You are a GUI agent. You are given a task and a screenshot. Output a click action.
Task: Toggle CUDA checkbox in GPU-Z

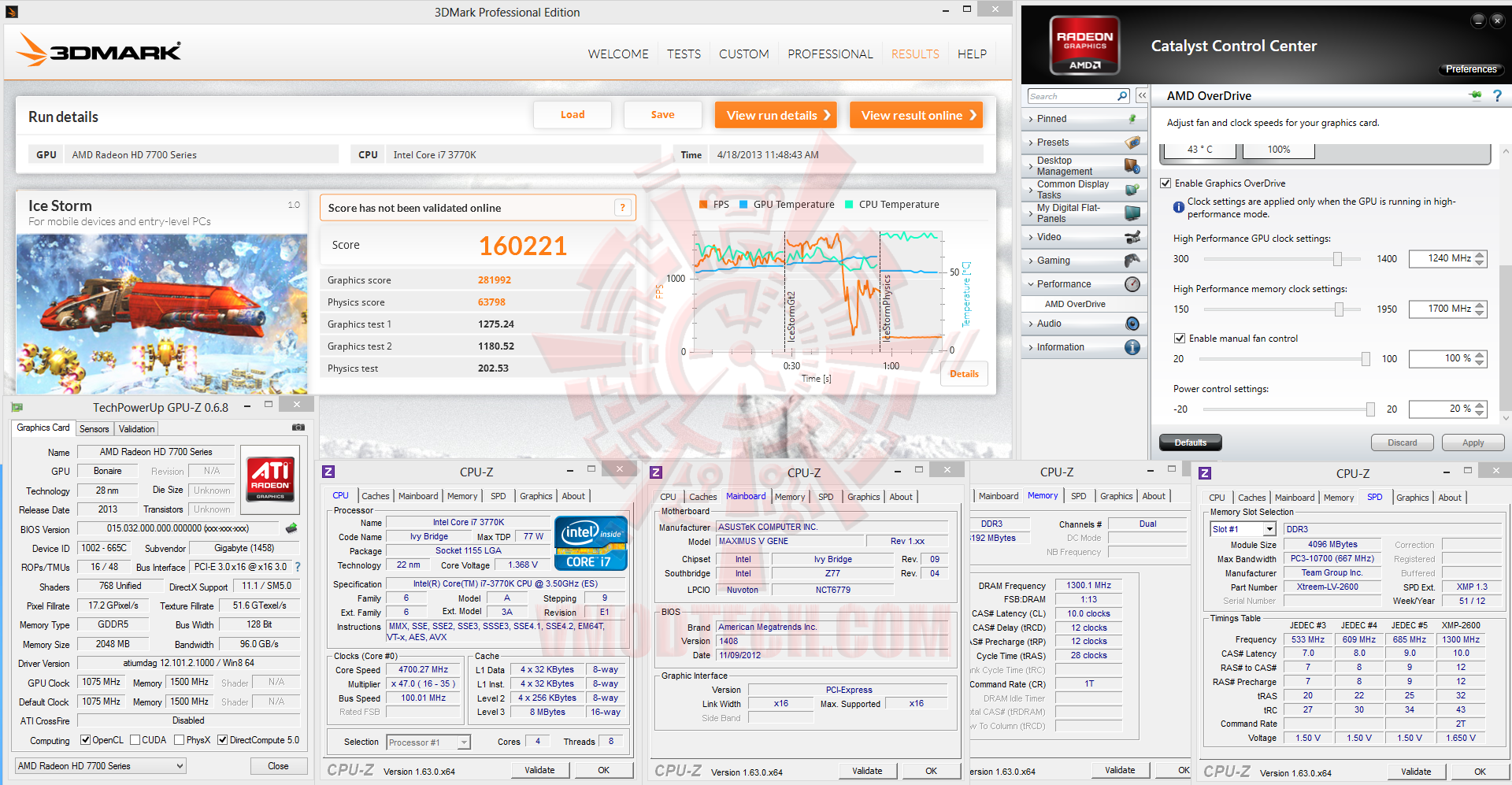[x=135, y=740]
